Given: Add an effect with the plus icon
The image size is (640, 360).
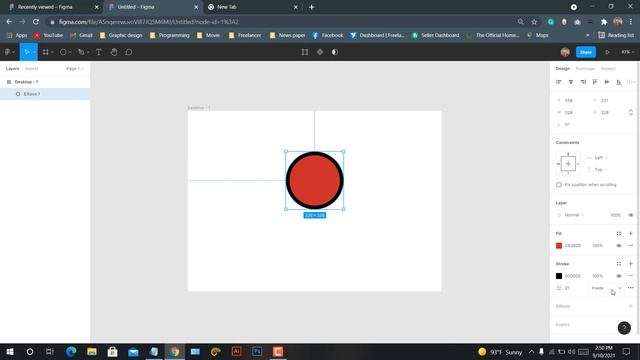Looking at the screenshot, I should (x=631, y=306).
